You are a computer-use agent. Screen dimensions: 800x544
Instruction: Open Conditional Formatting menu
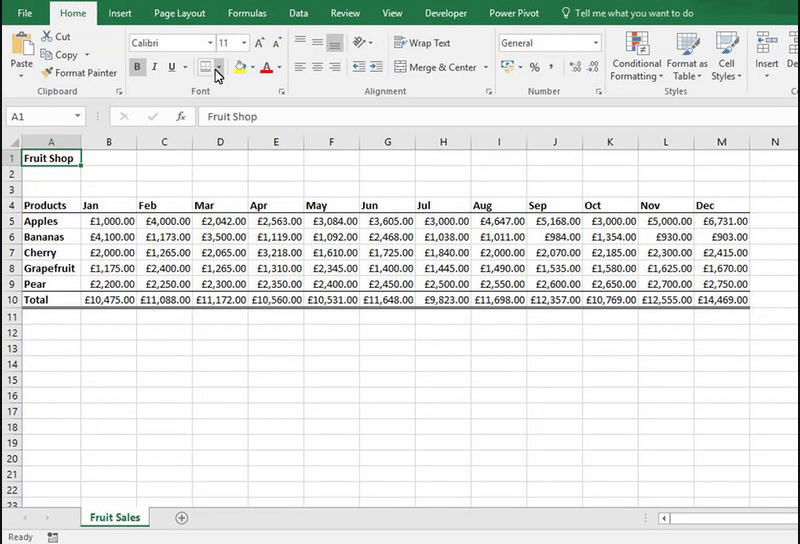pyautogui.click(x=636, y=56)
